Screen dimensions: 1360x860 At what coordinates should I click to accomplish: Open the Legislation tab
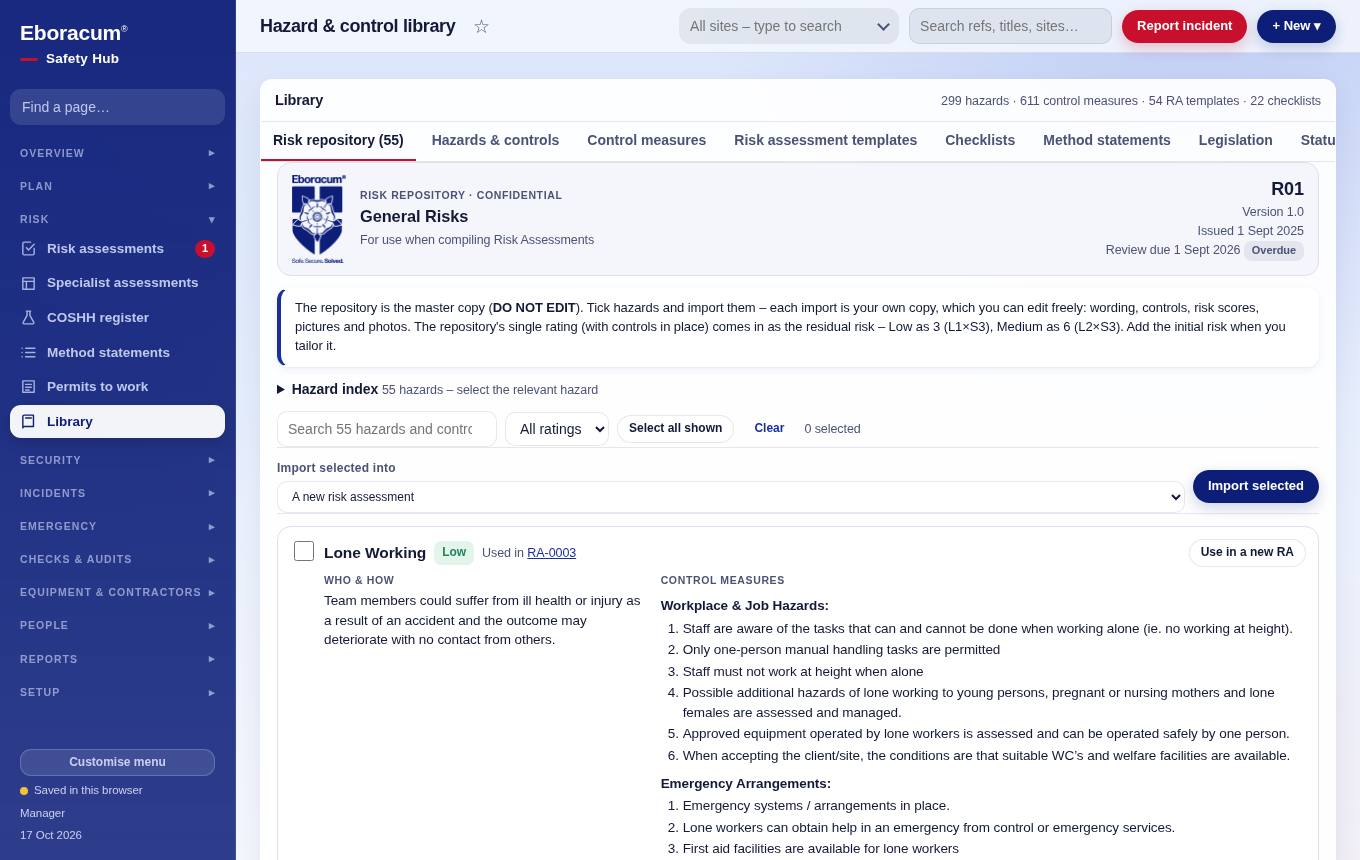pyautogui.click(x=1235, y=140)
